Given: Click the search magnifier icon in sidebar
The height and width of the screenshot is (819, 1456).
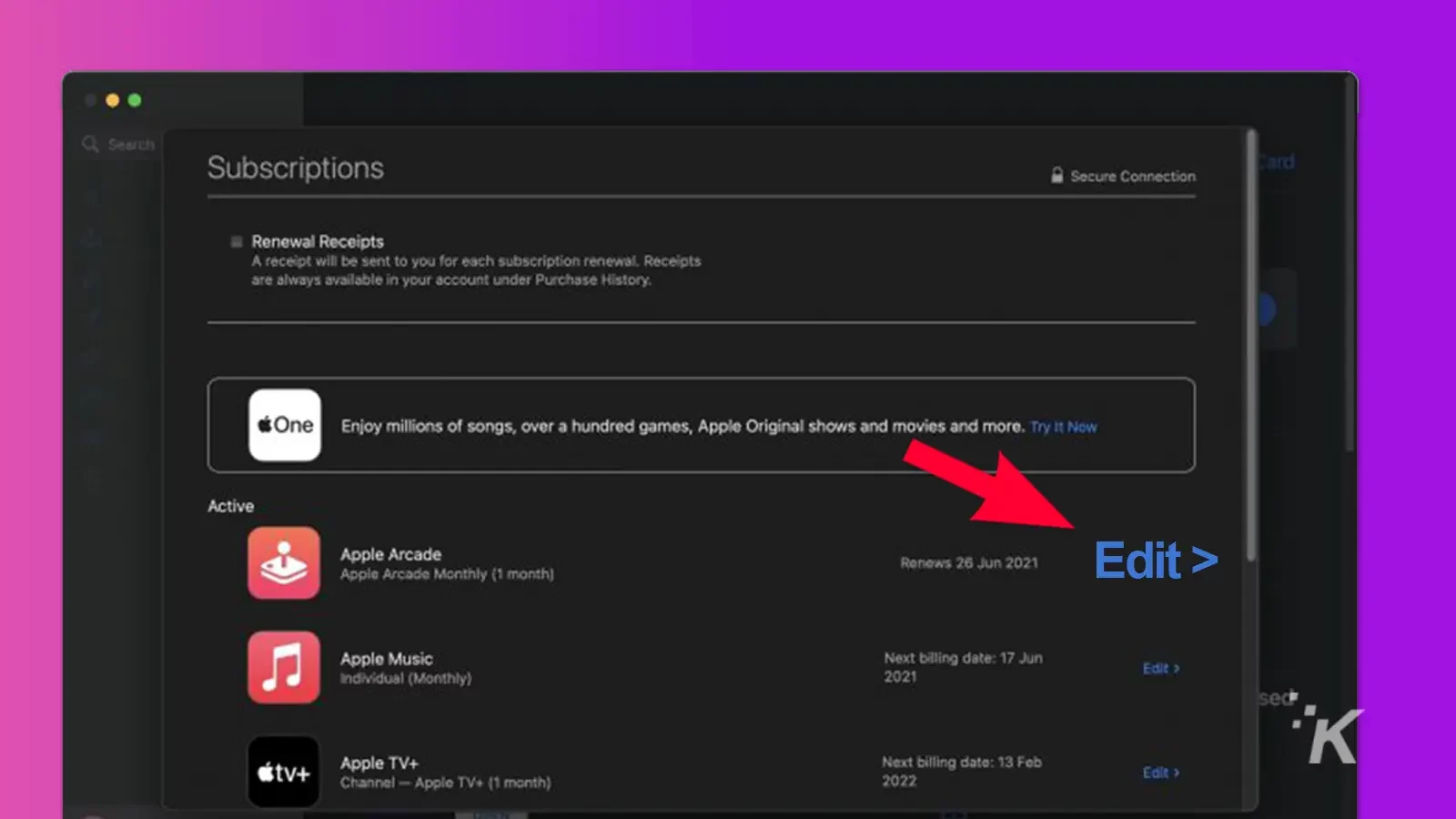Looking at the screenshot, I should coord(90,144).
